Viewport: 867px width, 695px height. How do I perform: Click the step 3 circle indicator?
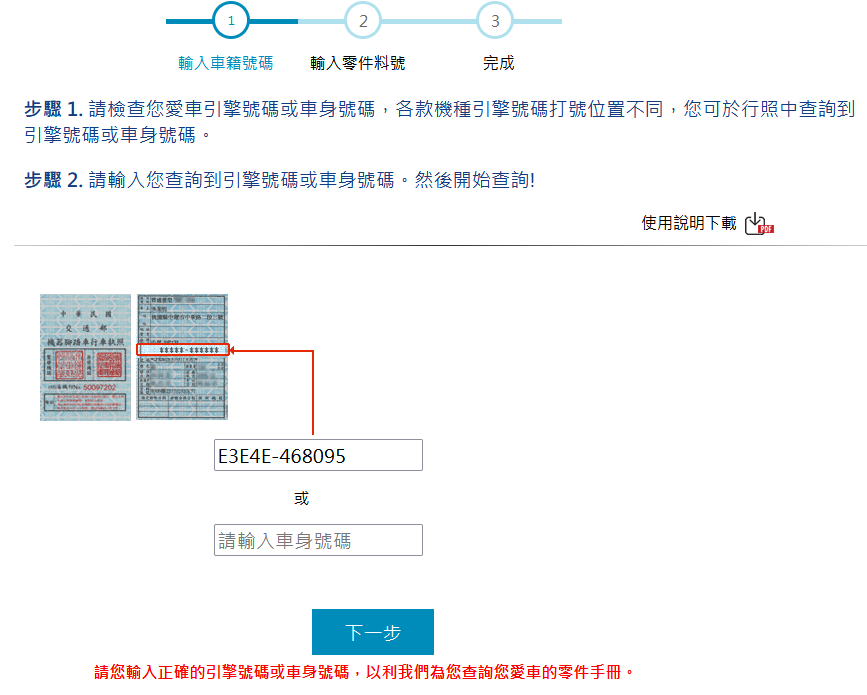point(494,20)
